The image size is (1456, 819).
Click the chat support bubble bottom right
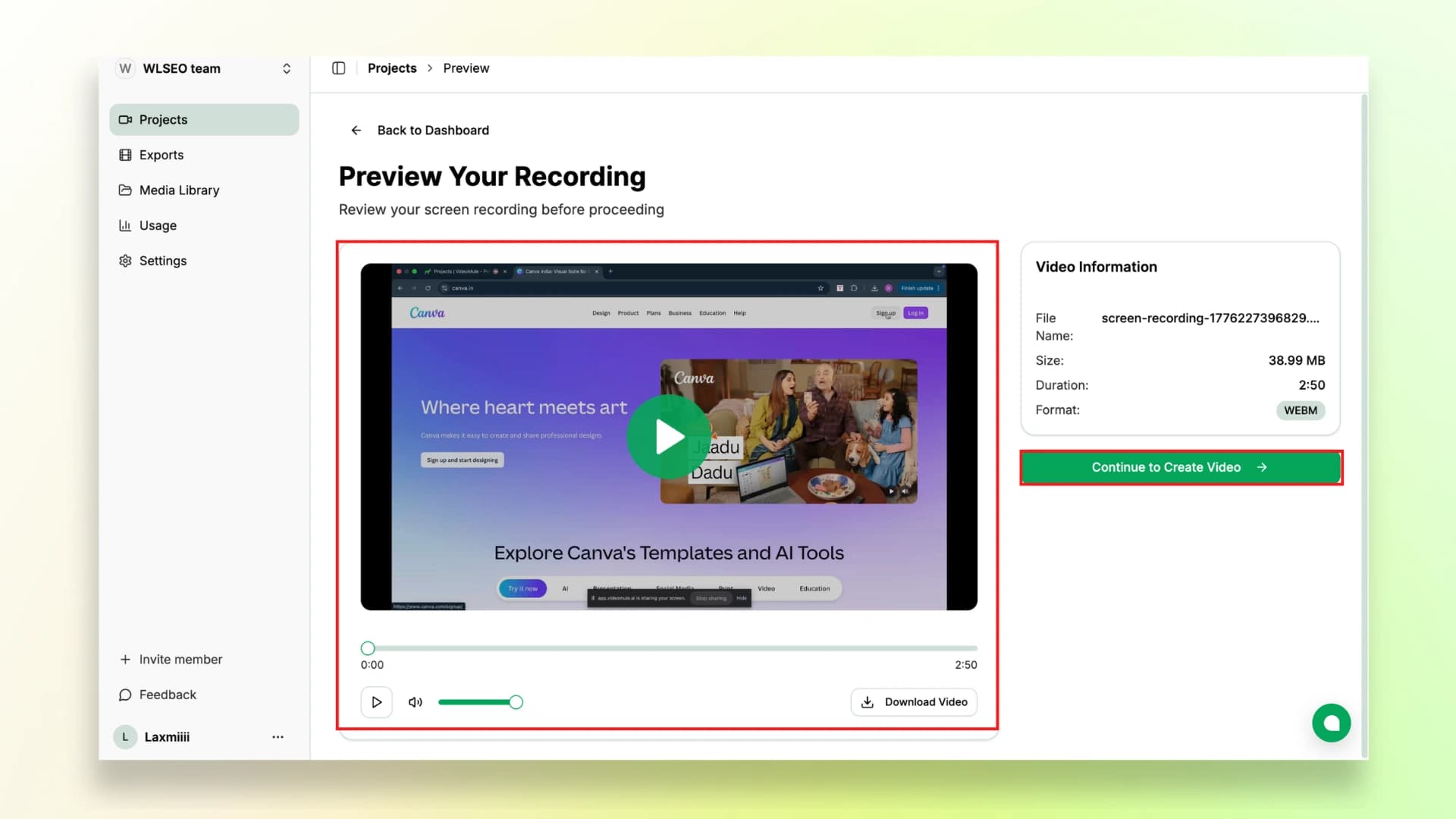pyautogui.click(x=1331, y=723)
